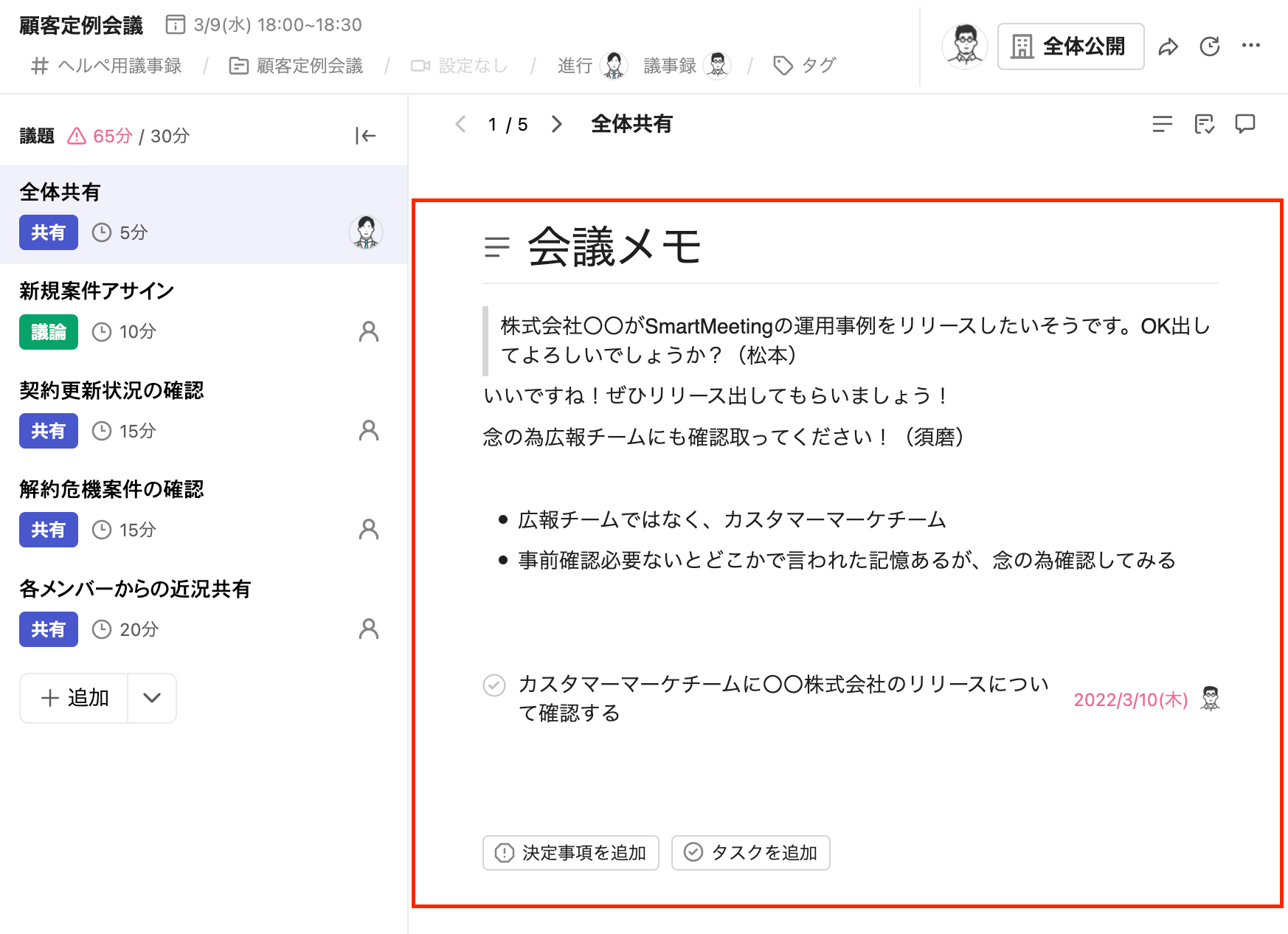Click the 会議メモ heading text
The image size is (1288, 934).
click(614, 246)
